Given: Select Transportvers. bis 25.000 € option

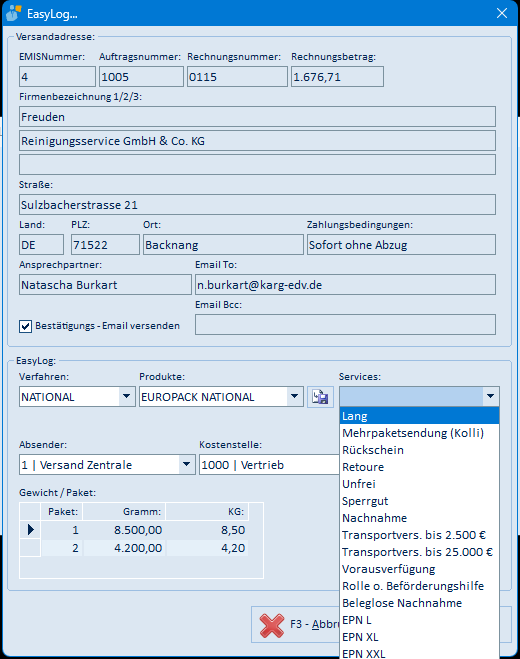Looking at the screenshot, I should pyautogui.click(x=419, y=552).
